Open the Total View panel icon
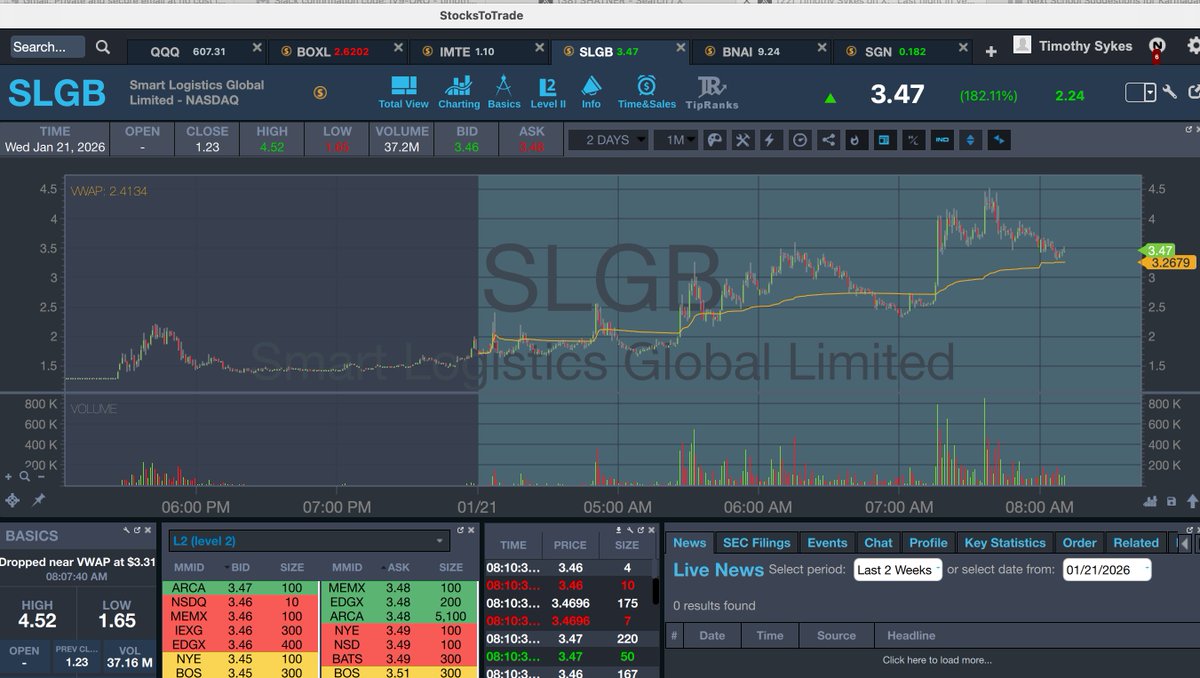1200x678 pixels. coord(403,92)
